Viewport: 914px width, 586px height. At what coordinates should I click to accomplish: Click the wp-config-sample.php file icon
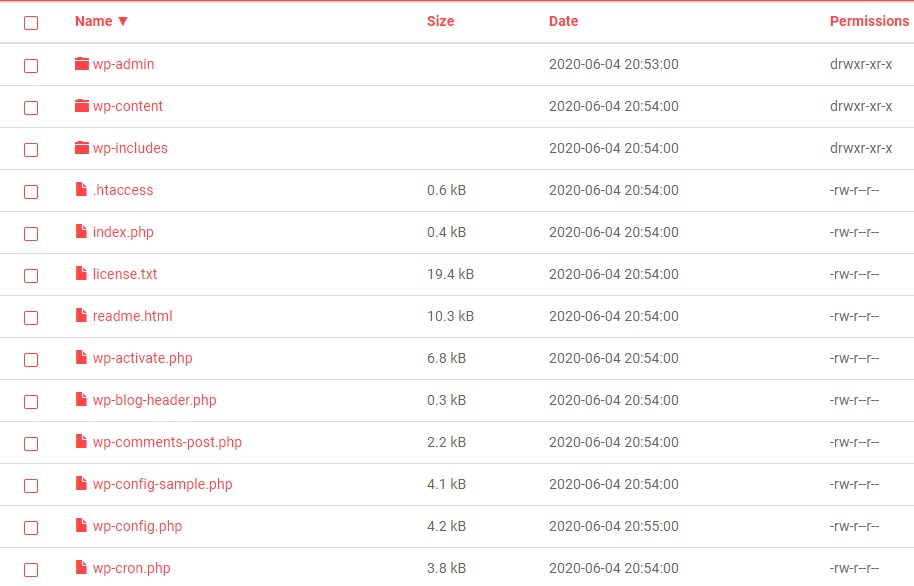[82, 483]
